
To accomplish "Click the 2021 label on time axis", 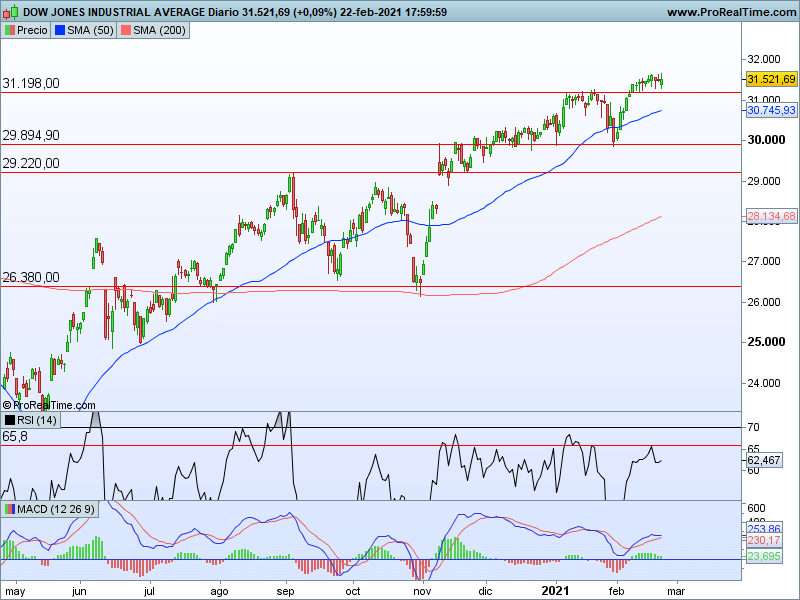I will tap(555, 591).
